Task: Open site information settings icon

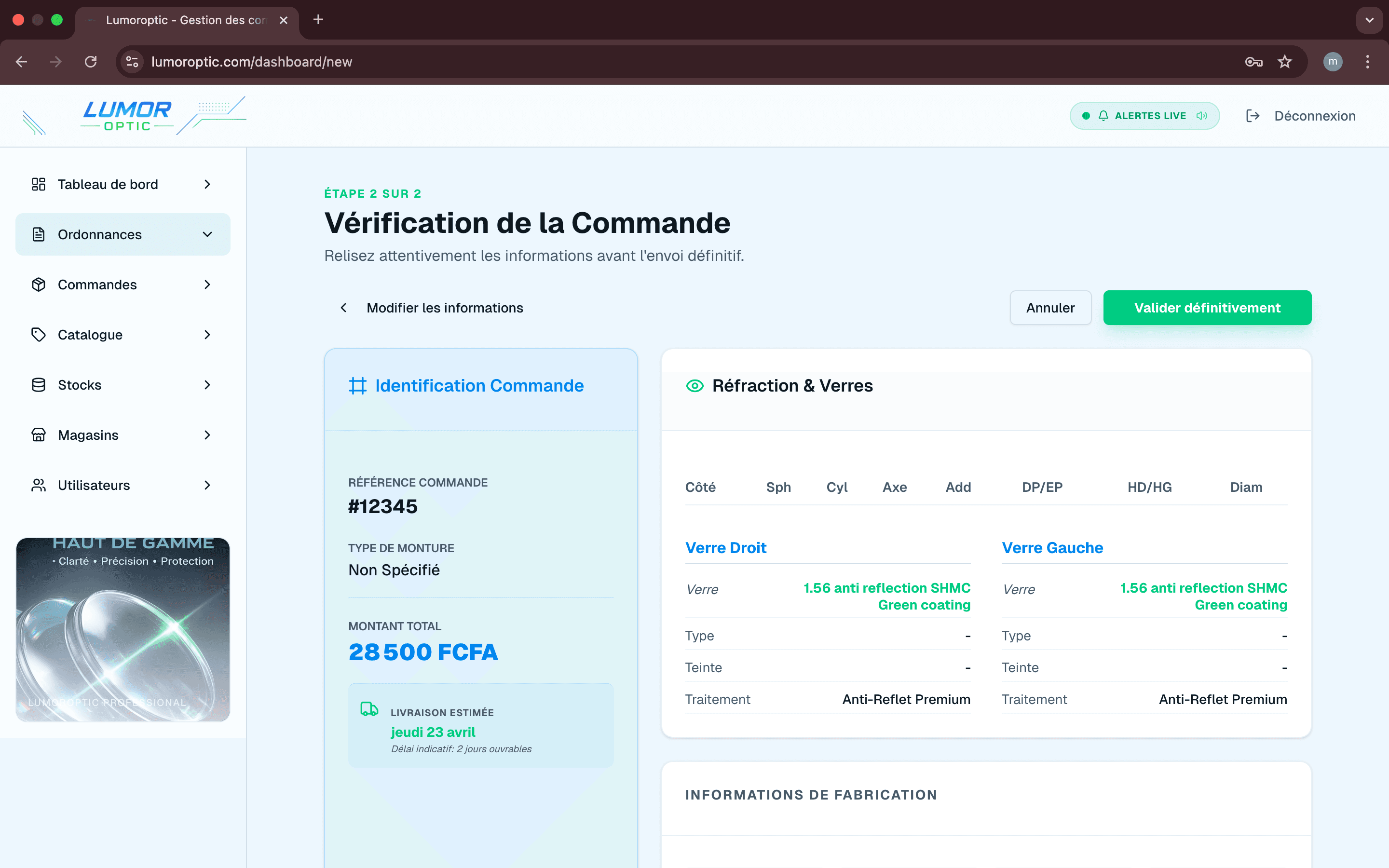Action: tap(132, 62)
